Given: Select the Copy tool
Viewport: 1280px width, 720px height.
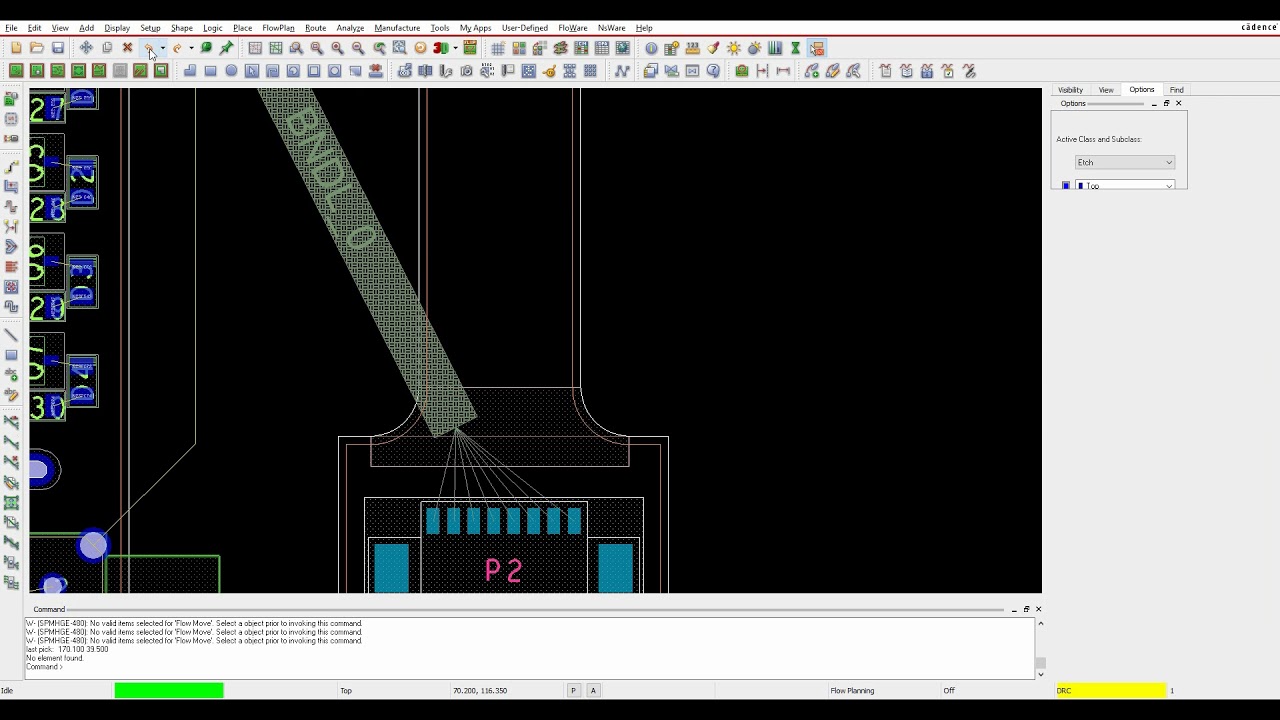Looking at the screenshot, I should click(107, 48).
